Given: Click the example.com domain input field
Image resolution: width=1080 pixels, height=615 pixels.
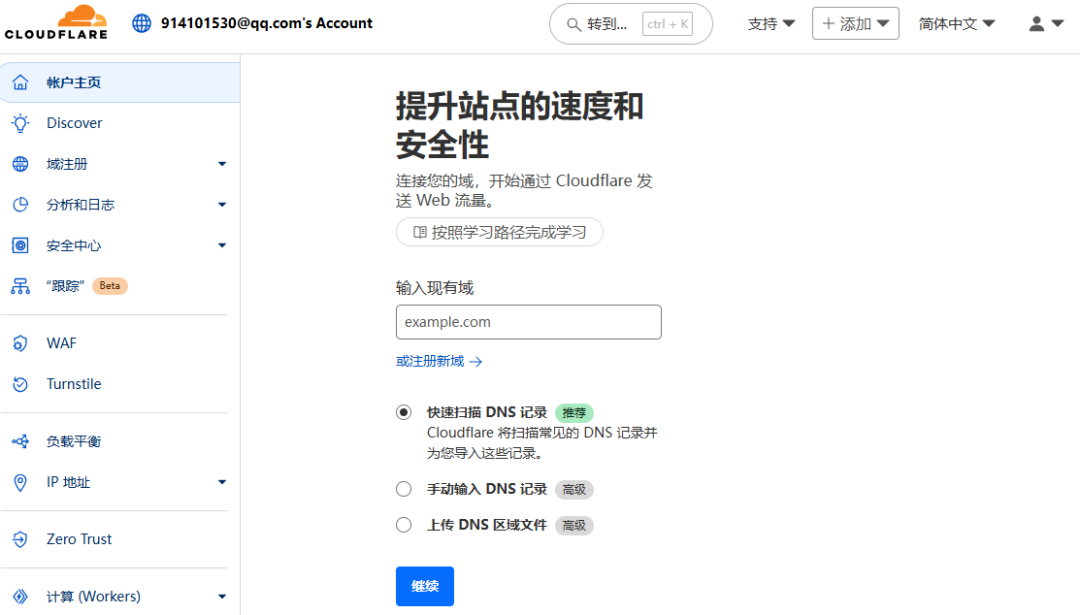Looking at the screenshot, I should (x=528, y=322).
